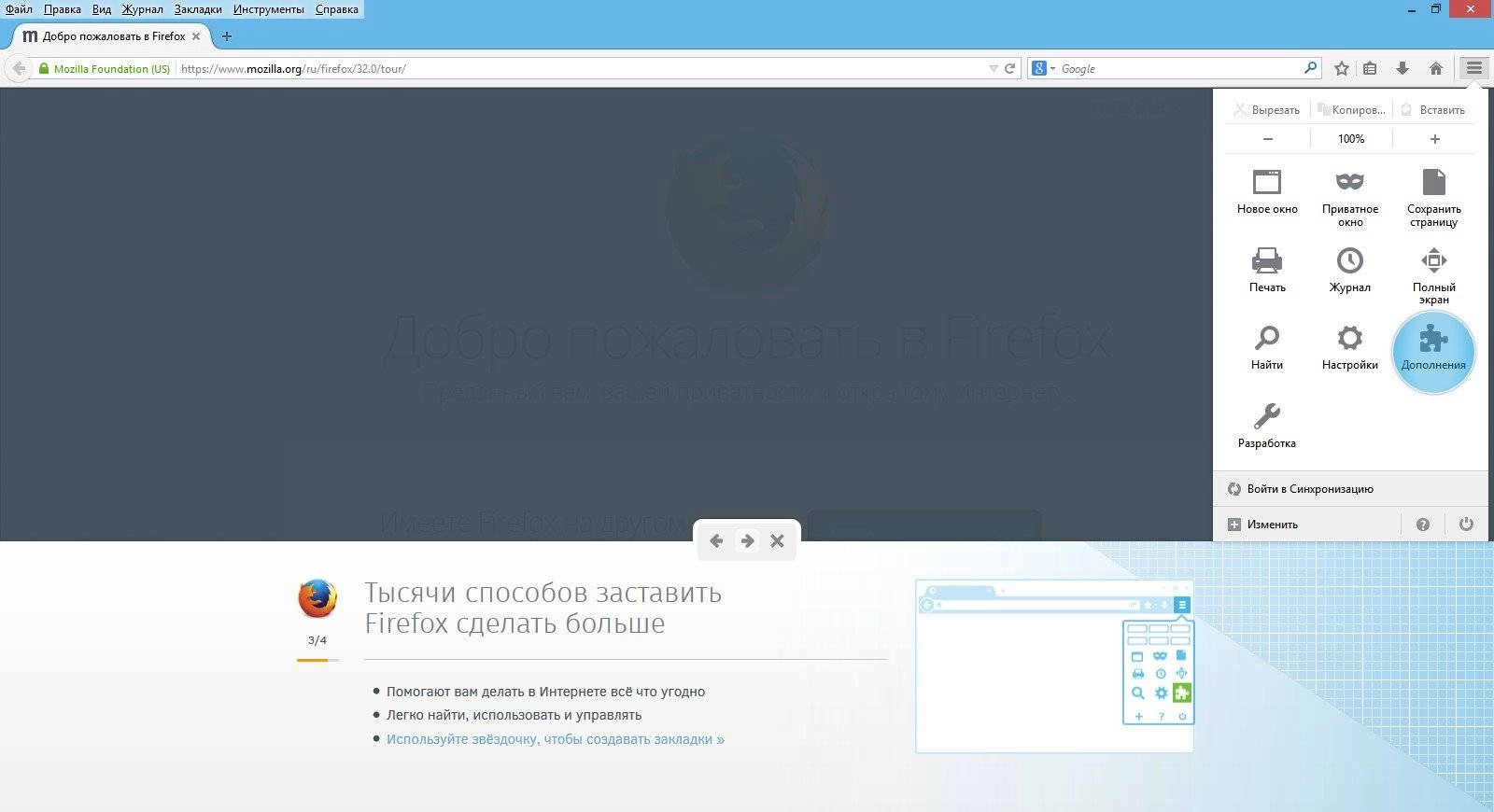
Task: Toggle Полный экран mode
Action: click(x=1434, y=275)
